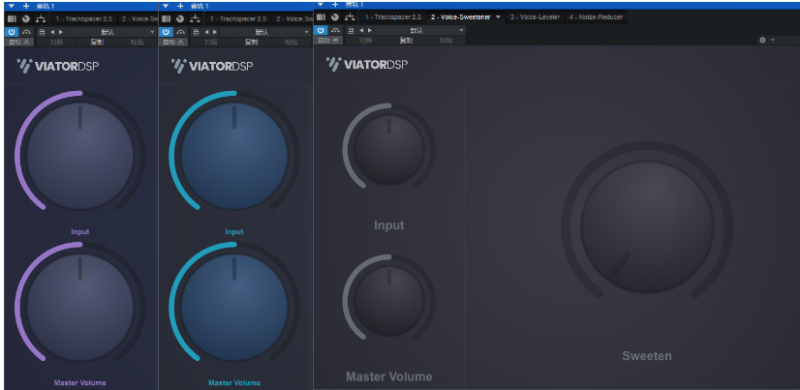
Task: Click the plus icon in the gray window title bar
Action: click(335, 4)
